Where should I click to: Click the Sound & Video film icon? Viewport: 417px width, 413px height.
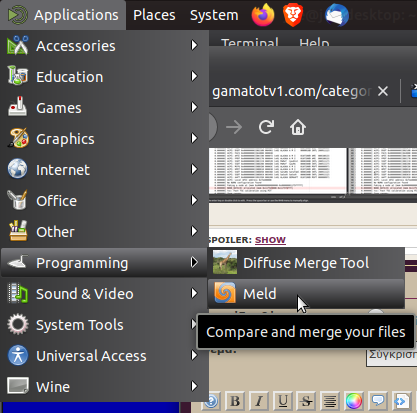(18, 293)
